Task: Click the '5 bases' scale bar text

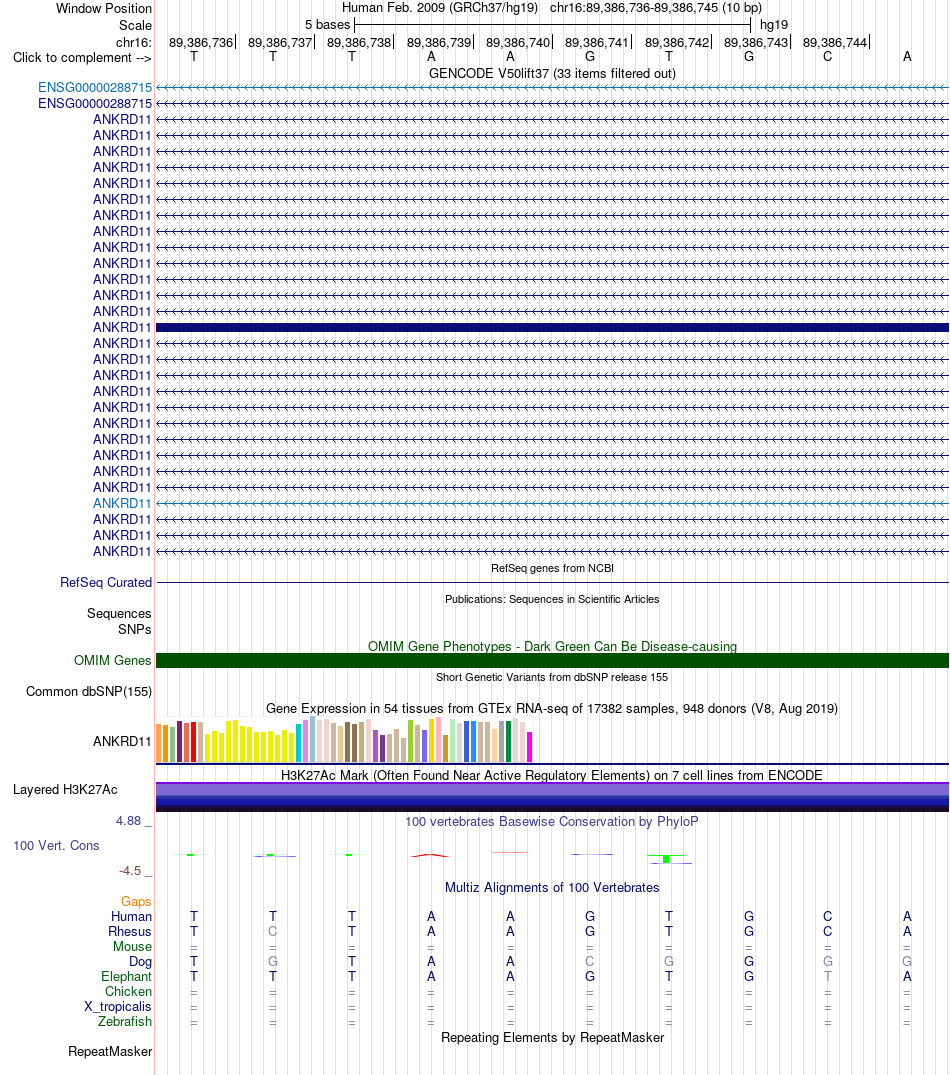Action: click(327, 25)
